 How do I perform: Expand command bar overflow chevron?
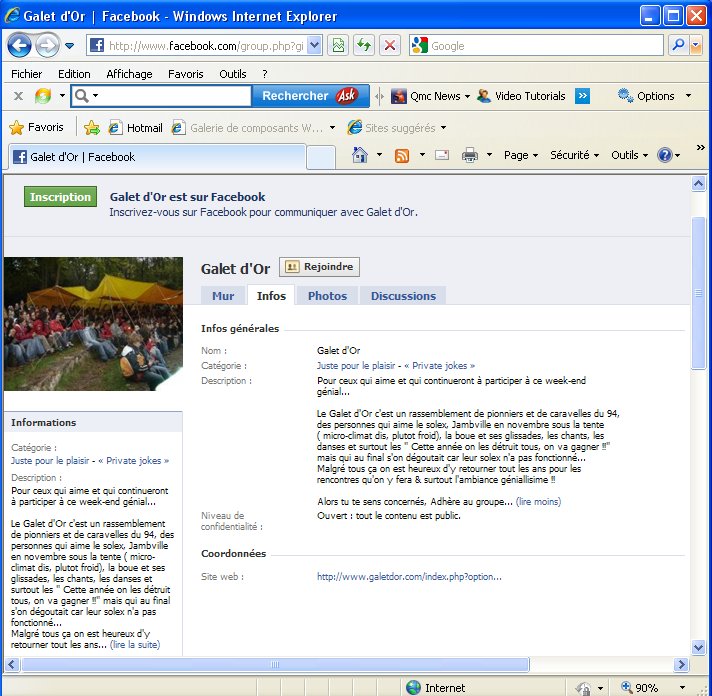(701, 148)
